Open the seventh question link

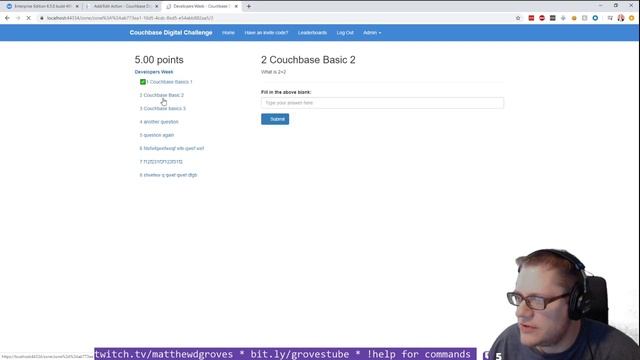tap(161, 162)
